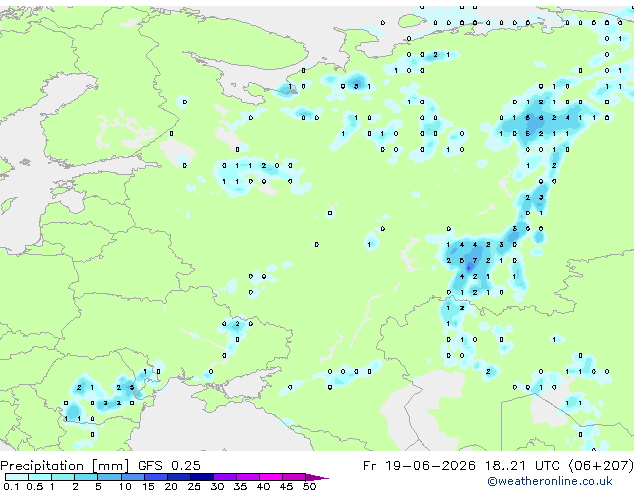Click the "45" legend scale label
Screen dimensions: 634x490
click(x=286, y=486)
